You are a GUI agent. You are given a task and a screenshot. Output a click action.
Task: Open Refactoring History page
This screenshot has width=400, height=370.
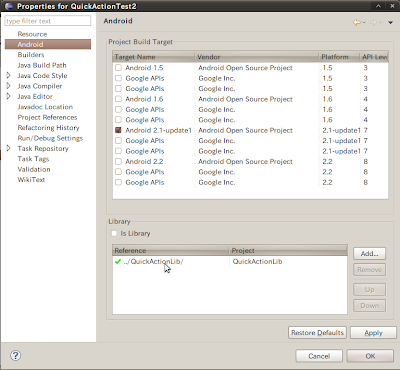tap(48, 127)
